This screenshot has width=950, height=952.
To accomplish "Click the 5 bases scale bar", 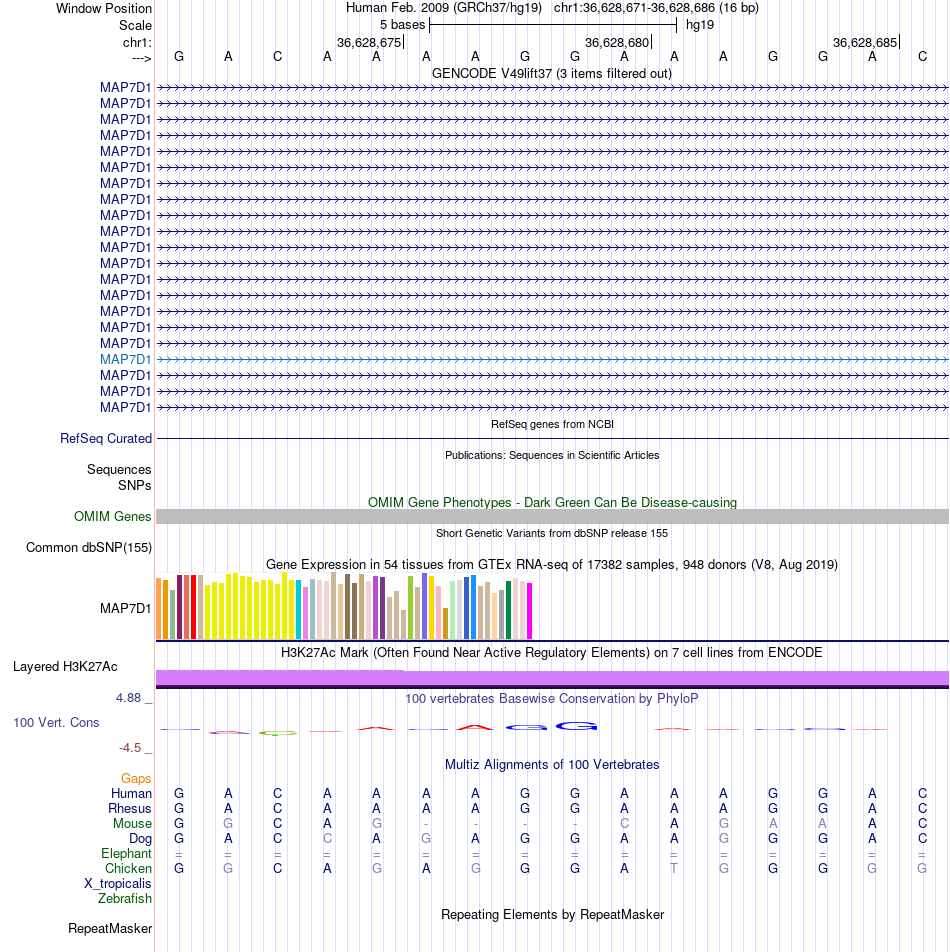I will pyautogui.click(x=553, y=25).
